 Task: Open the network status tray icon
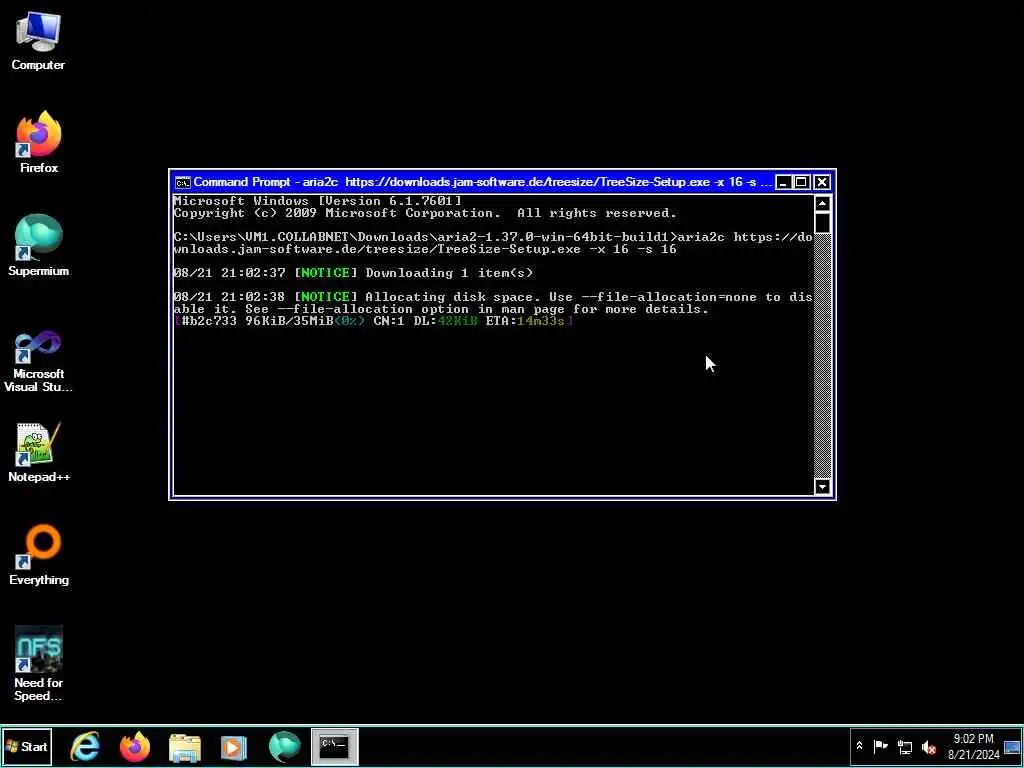pyautogui.click(x=905, y=746)
